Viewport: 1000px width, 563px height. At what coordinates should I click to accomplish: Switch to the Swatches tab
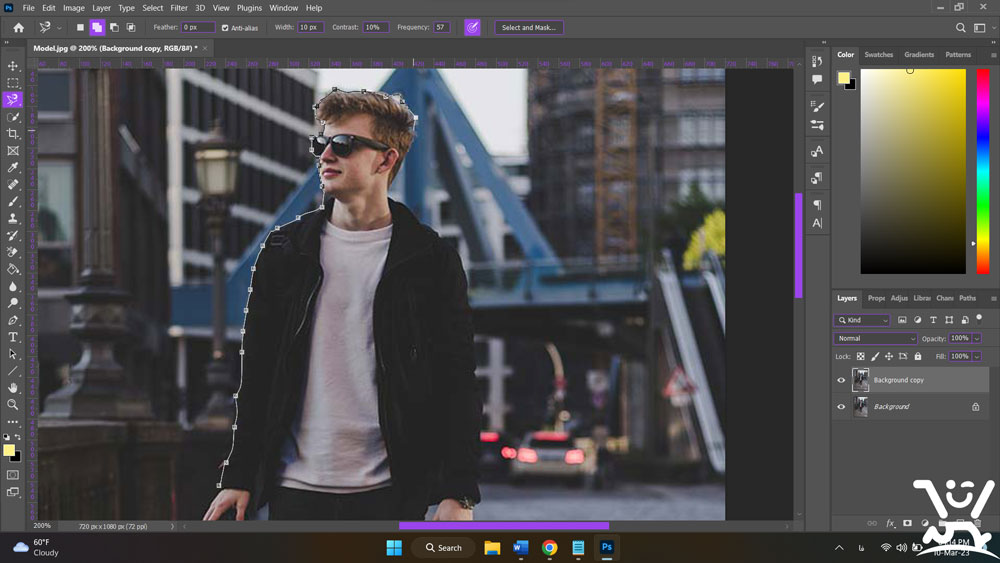(878, 55)
